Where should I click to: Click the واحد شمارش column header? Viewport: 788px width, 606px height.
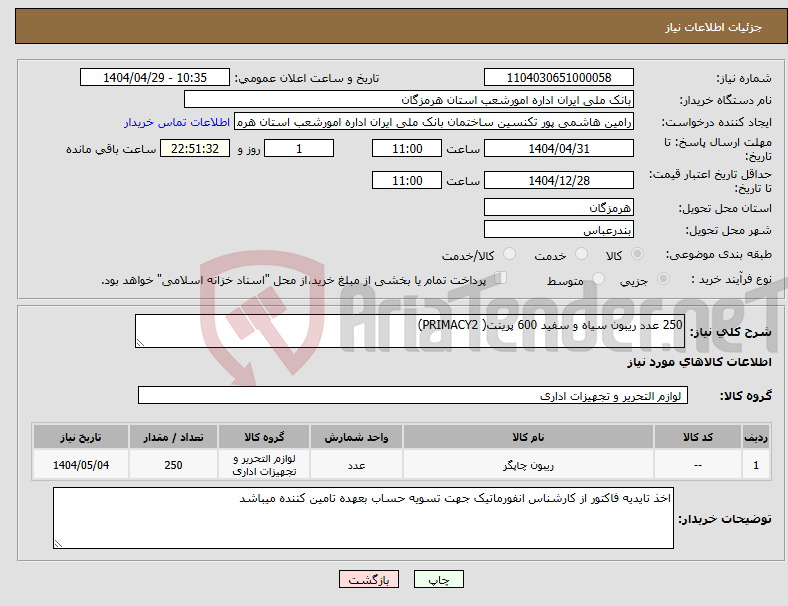356,437
